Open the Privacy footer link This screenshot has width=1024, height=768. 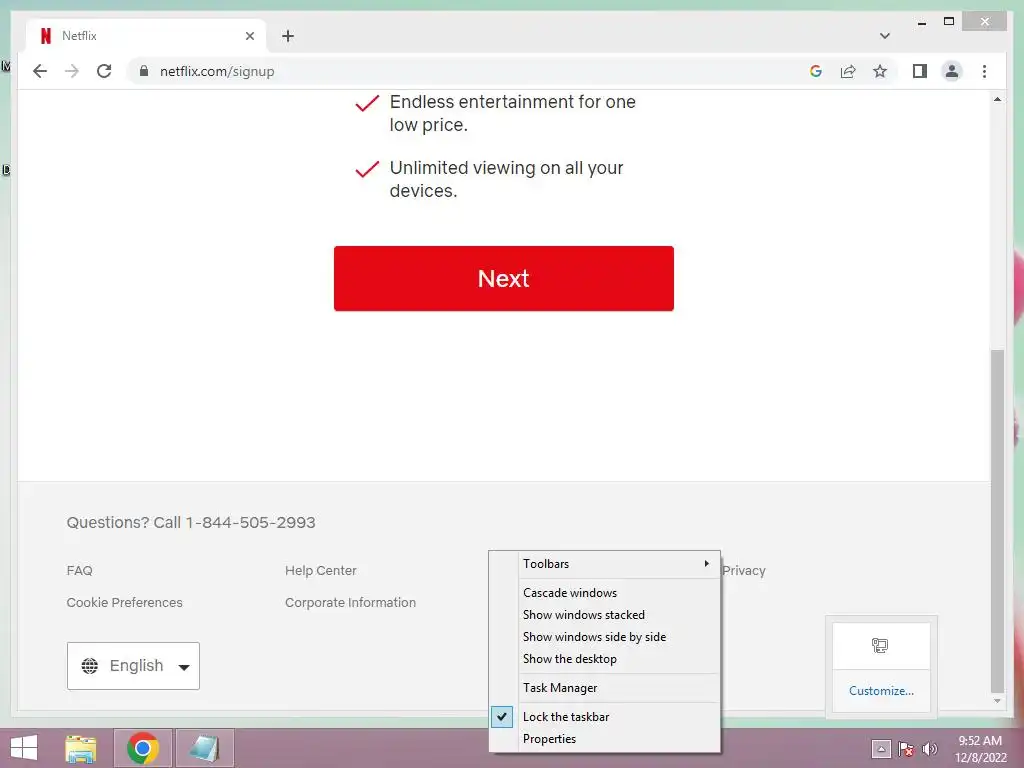point(744,570)
